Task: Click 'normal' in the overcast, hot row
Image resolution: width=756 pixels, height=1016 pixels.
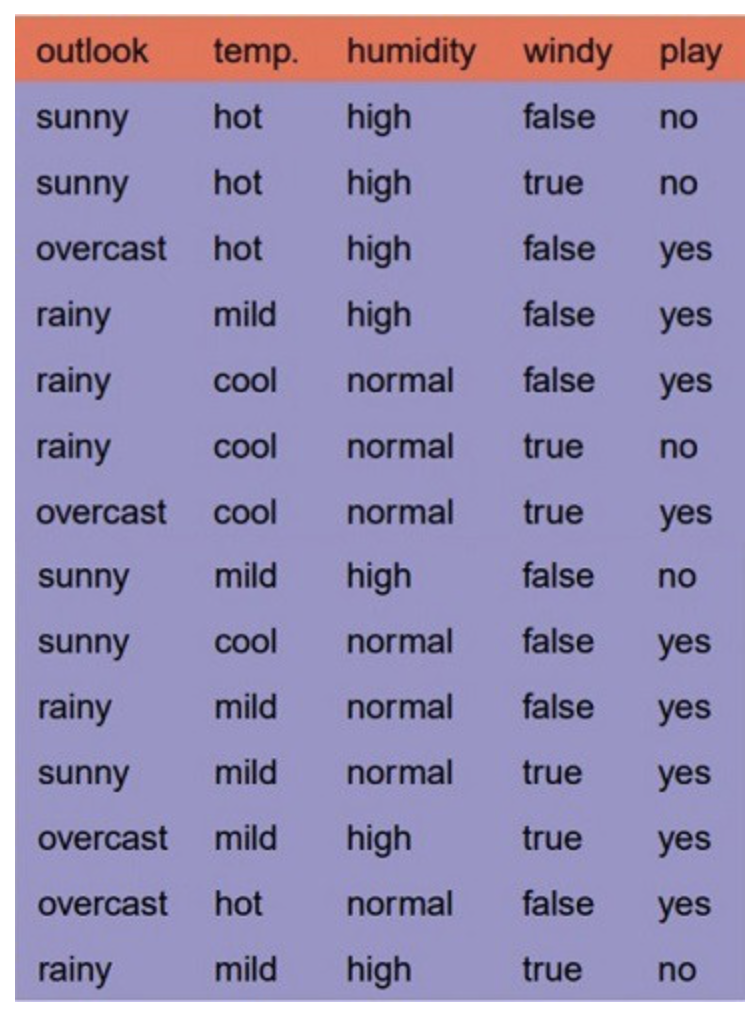Action: [399, 904]
